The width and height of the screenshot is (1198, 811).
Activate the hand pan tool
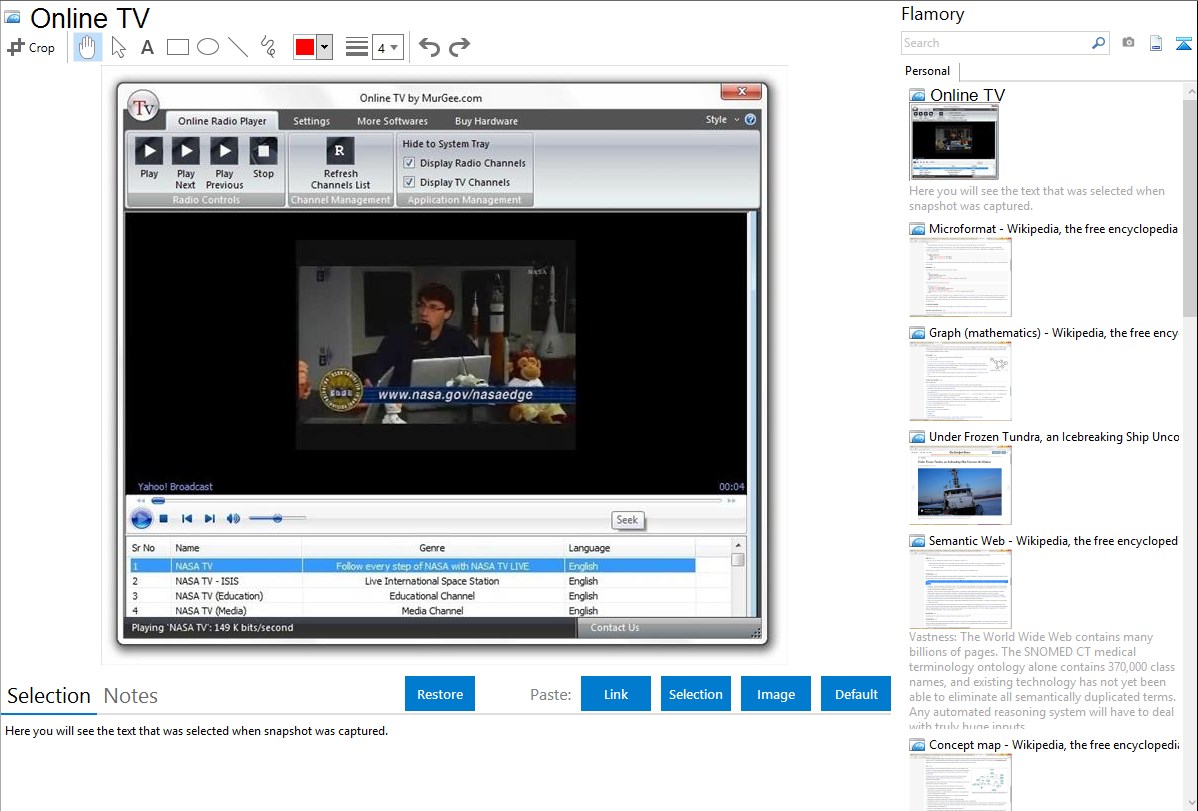[x=87, y=47]
